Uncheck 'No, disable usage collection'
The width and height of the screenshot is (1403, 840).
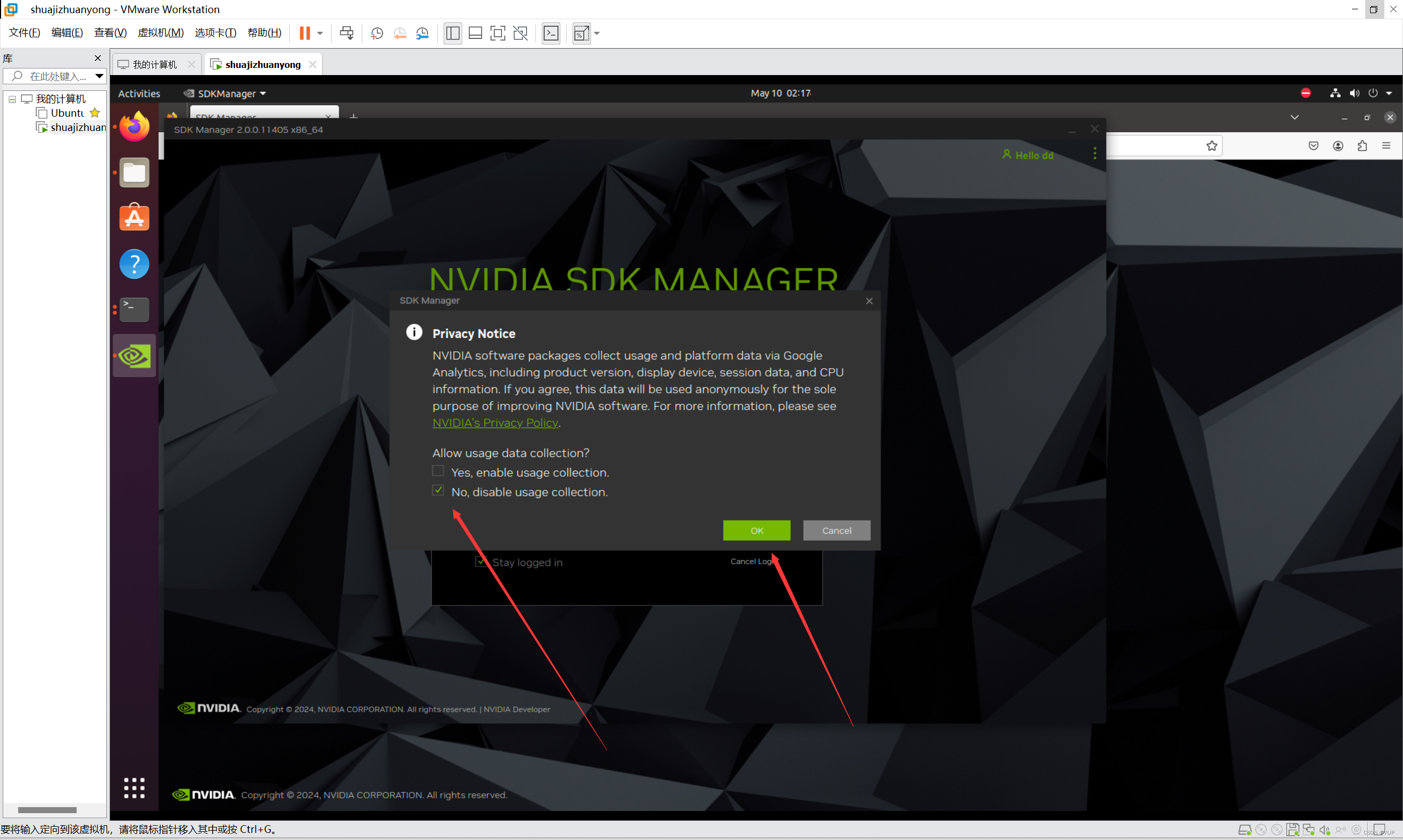point(437,490)
